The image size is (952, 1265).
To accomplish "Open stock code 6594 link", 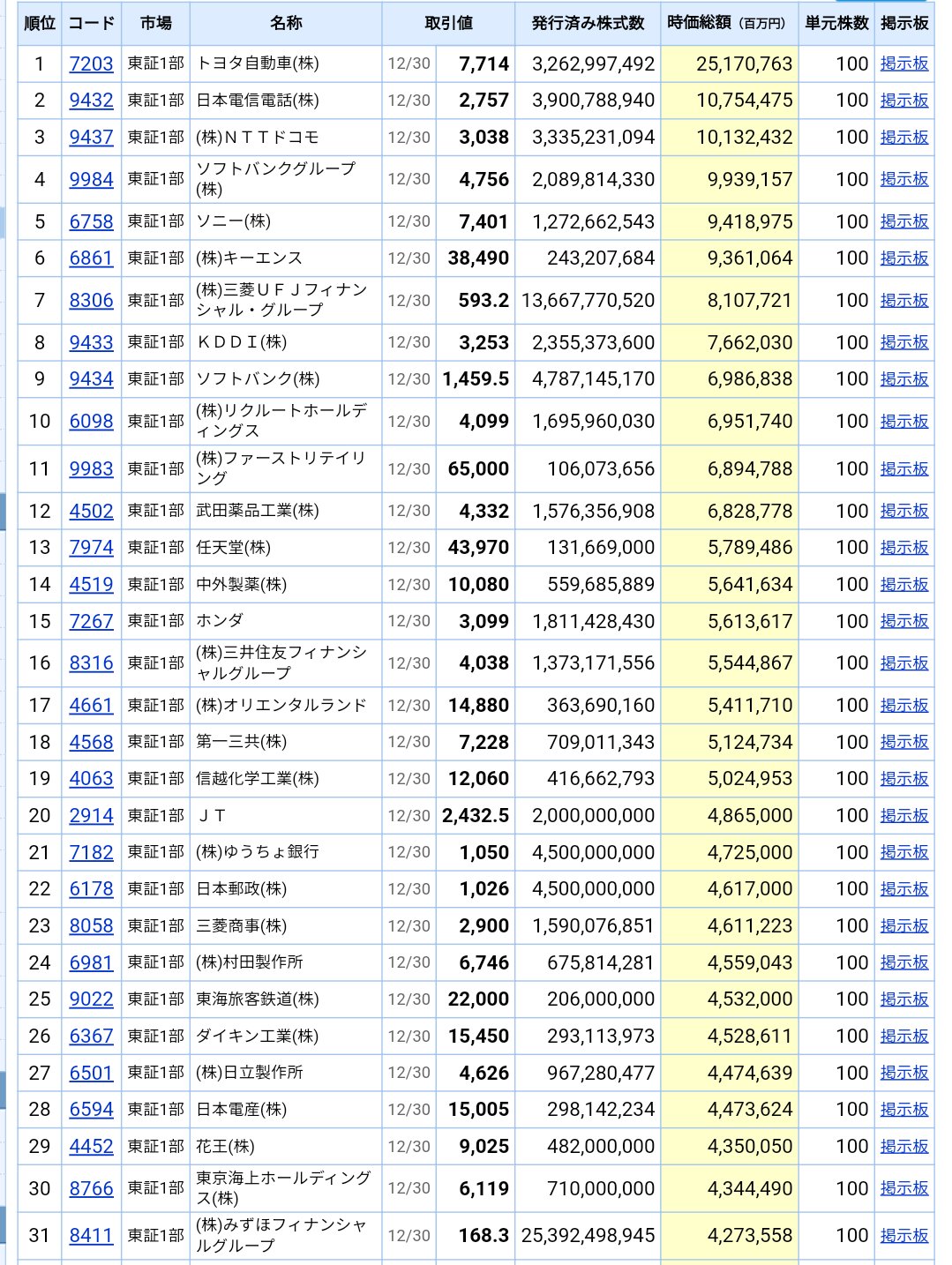I will (92, 1110).
